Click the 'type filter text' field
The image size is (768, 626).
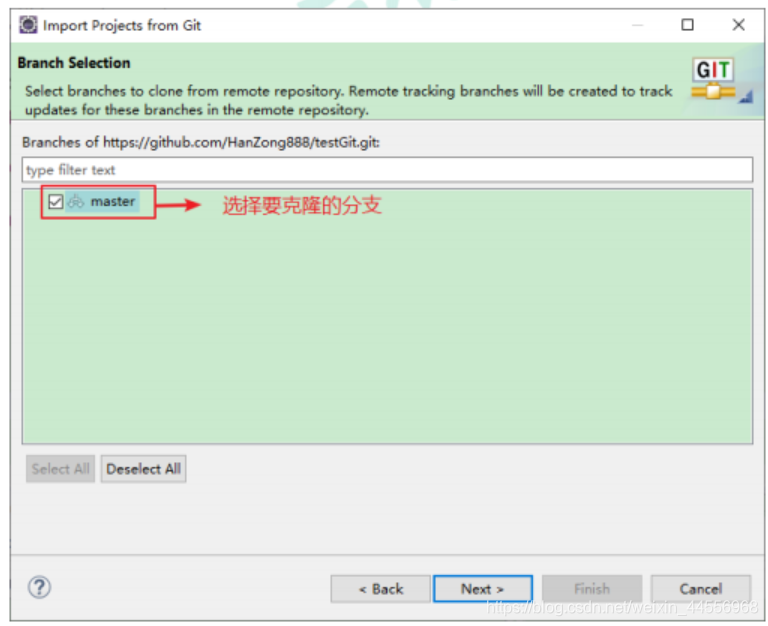[x=387, y=169]
